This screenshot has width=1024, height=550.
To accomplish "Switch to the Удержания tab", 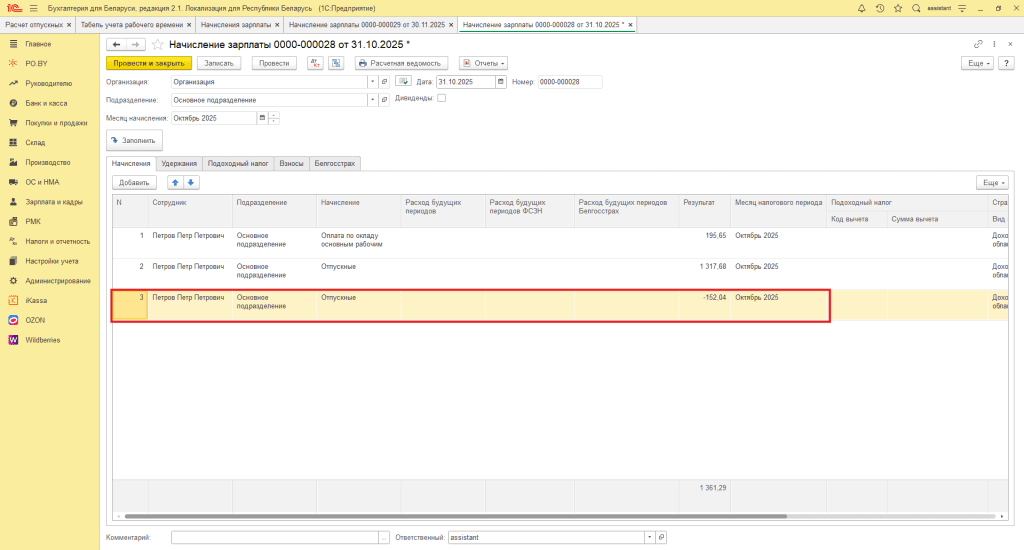I will [179, 163].
